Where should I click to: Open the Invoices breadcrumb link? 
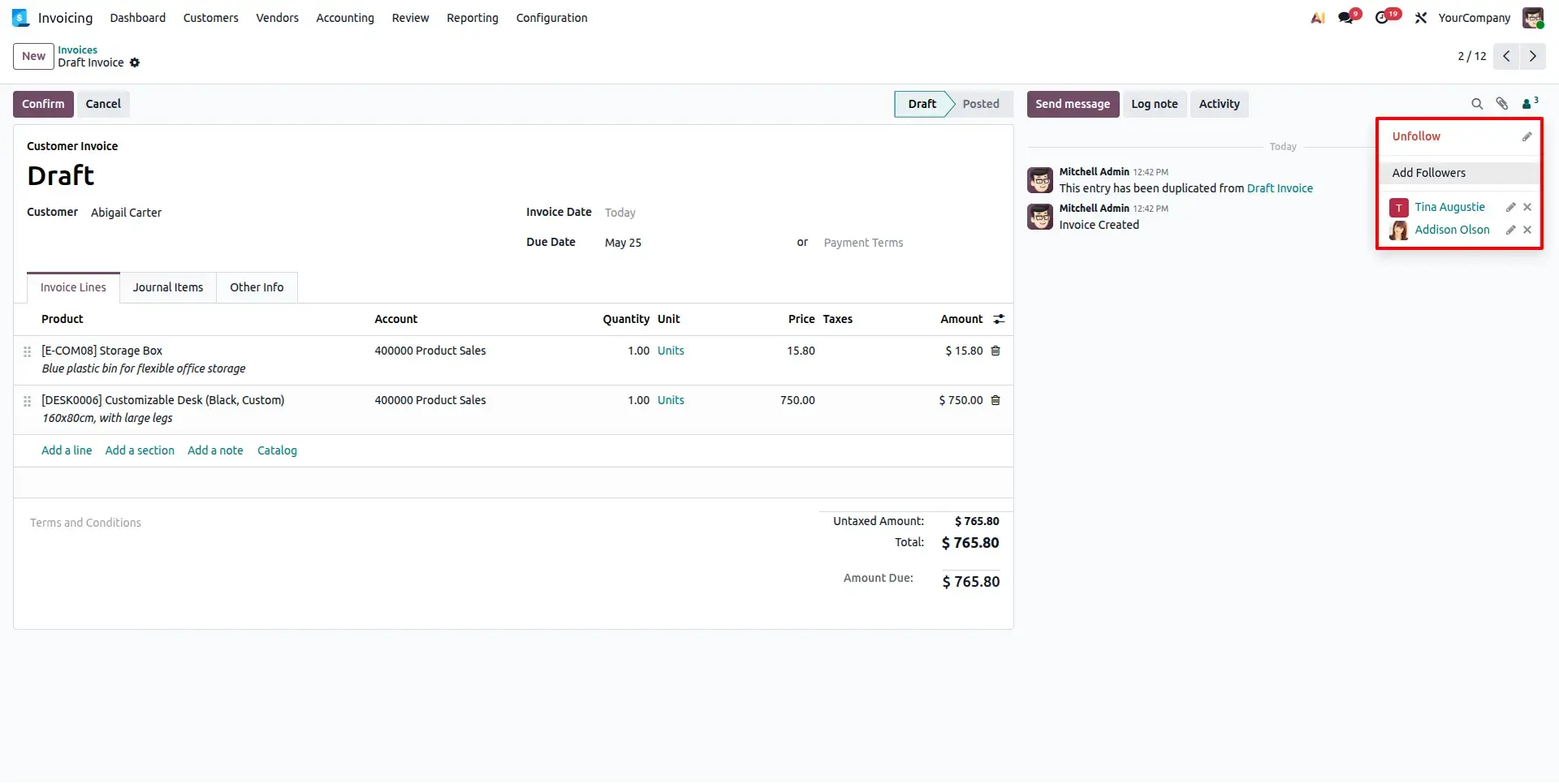point(77,50)
